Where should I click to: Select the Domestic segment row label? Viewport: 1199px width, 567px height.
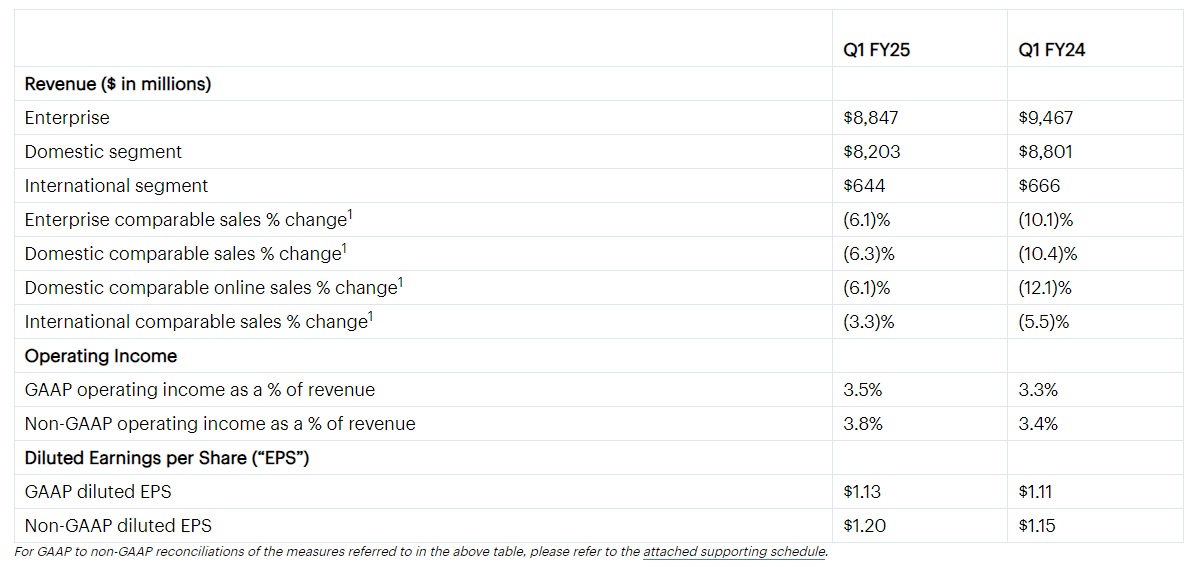tap(103, 152)
